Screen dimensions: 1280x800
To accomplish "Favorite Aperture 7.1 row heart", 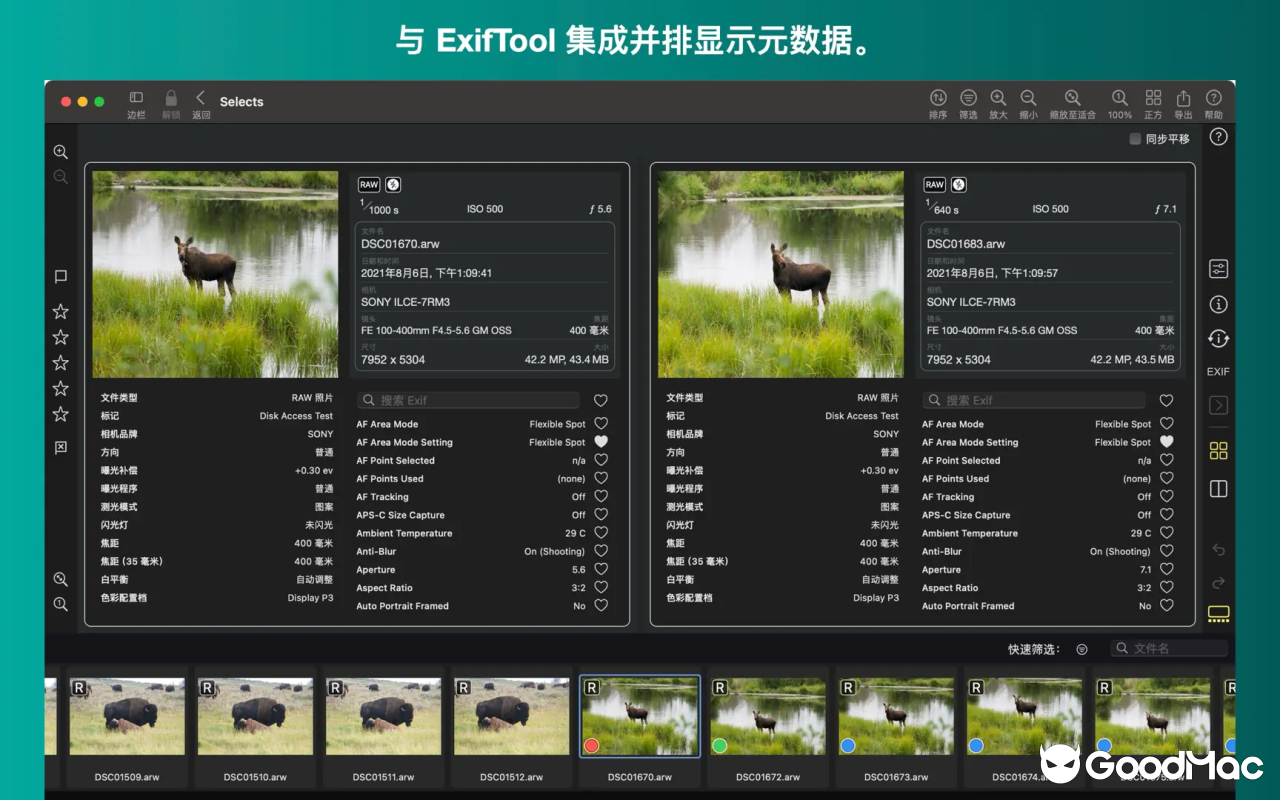I will pos(1166,569).
